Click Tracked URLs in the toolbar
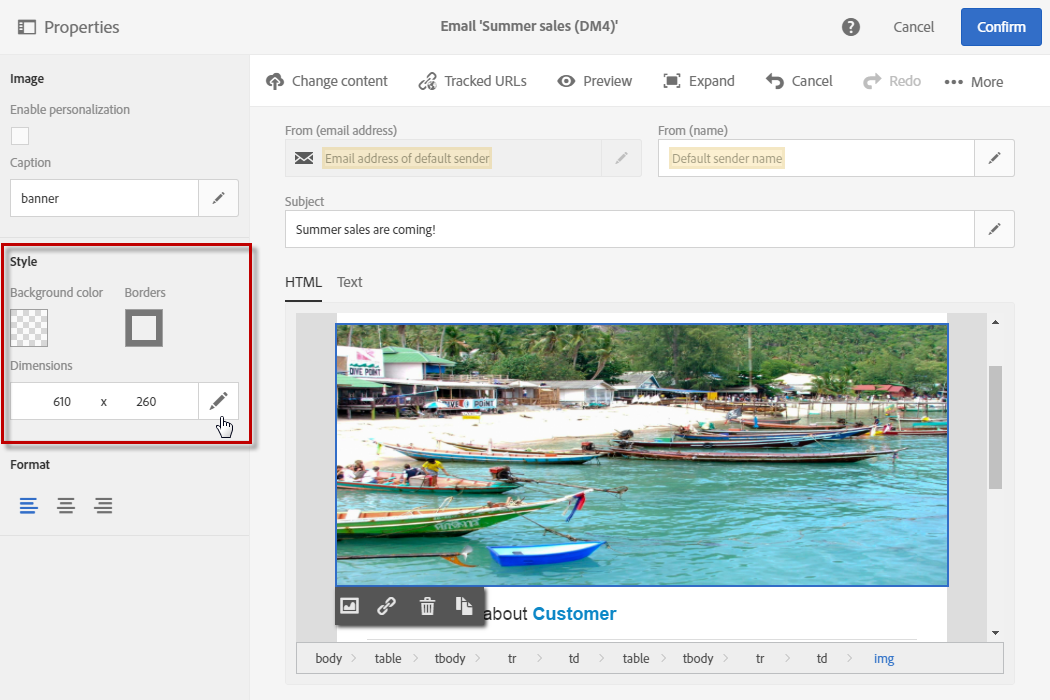Screen dimensions: 1050x700 pos(472,81)
